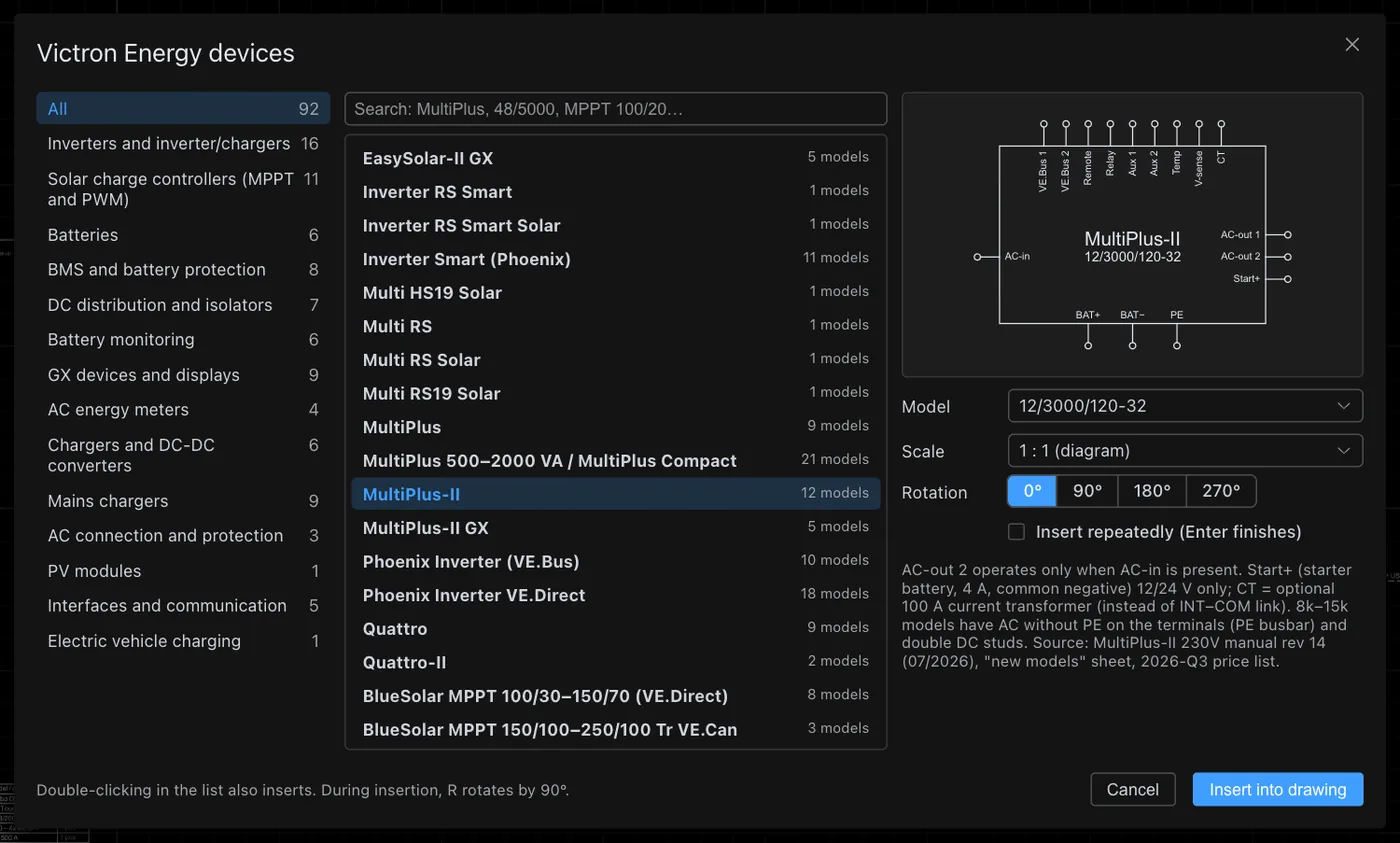
Task: Pick Inverter RS Smart Solar row
Action: tap(616, 225)
